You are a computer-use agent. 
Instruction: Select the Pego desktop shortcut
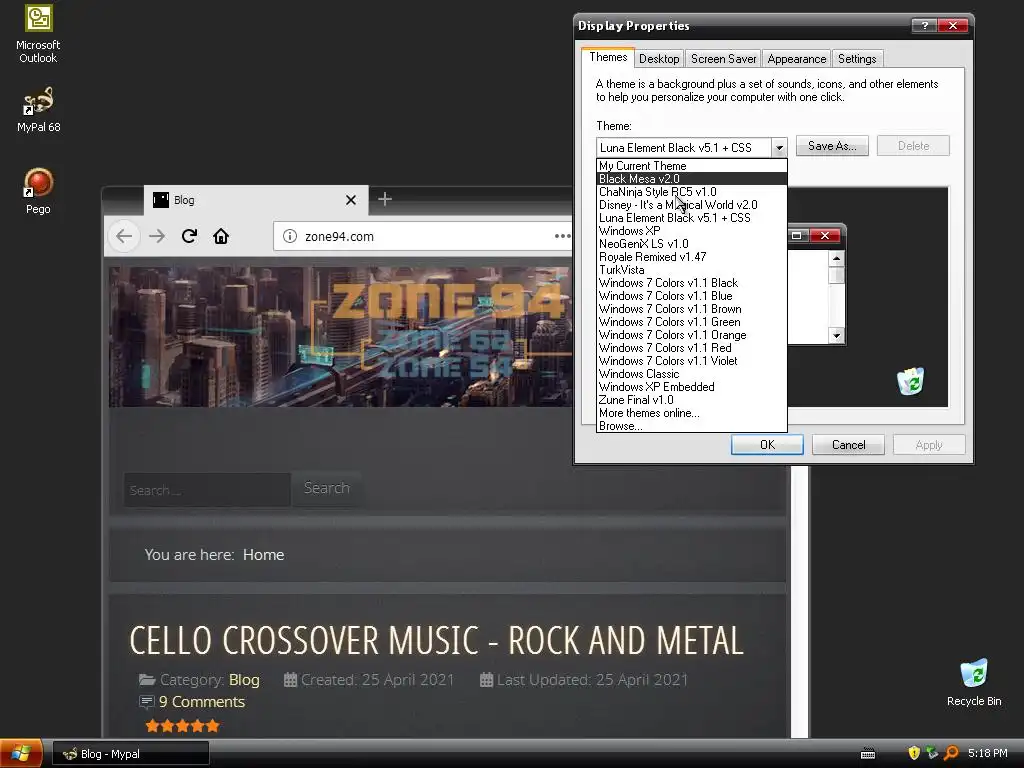click(x=38, y=191)
